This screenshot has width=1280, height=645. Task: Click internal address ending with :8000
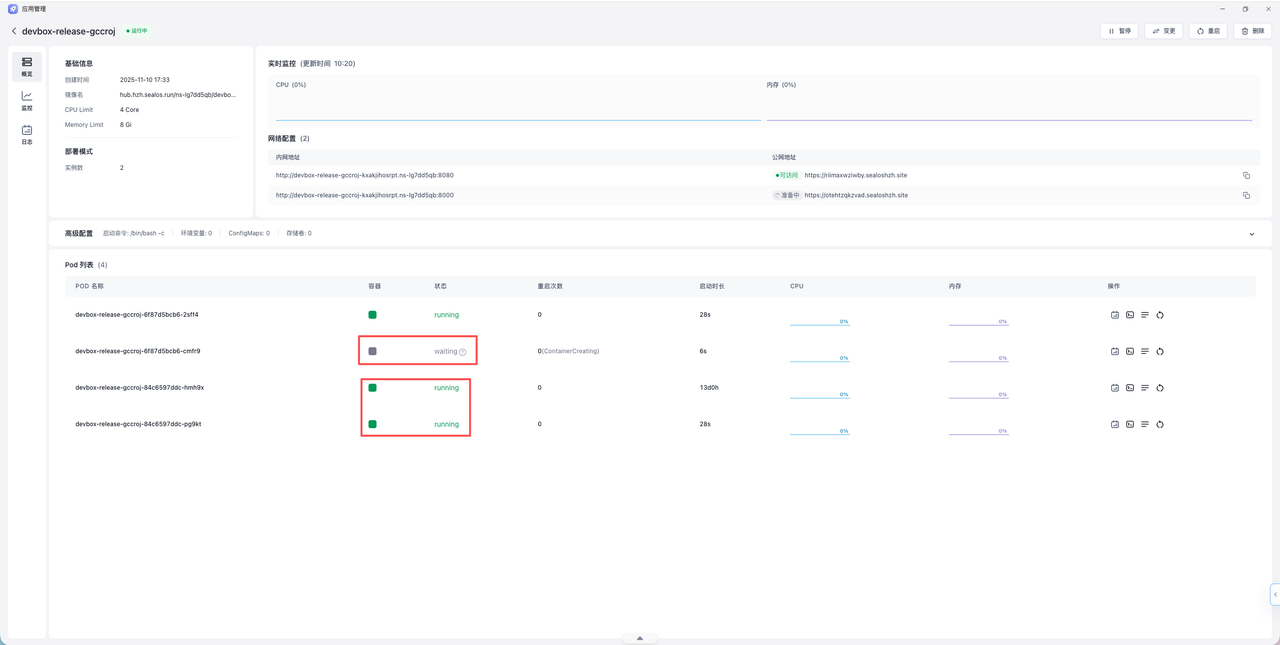click(365, 195)
